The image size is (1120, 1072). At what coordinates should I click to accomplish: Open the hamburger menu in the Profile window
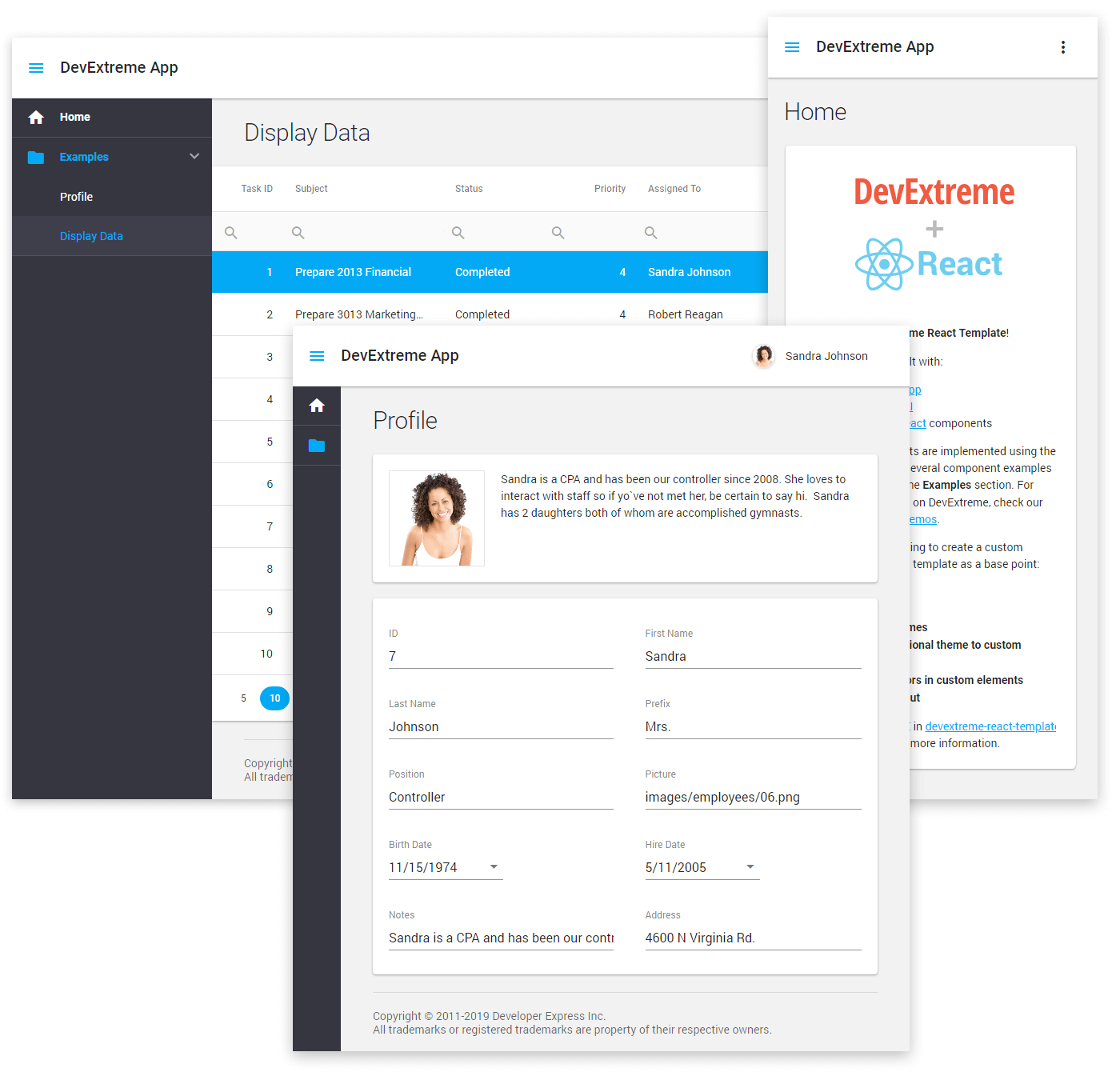(x=318, y=355)
